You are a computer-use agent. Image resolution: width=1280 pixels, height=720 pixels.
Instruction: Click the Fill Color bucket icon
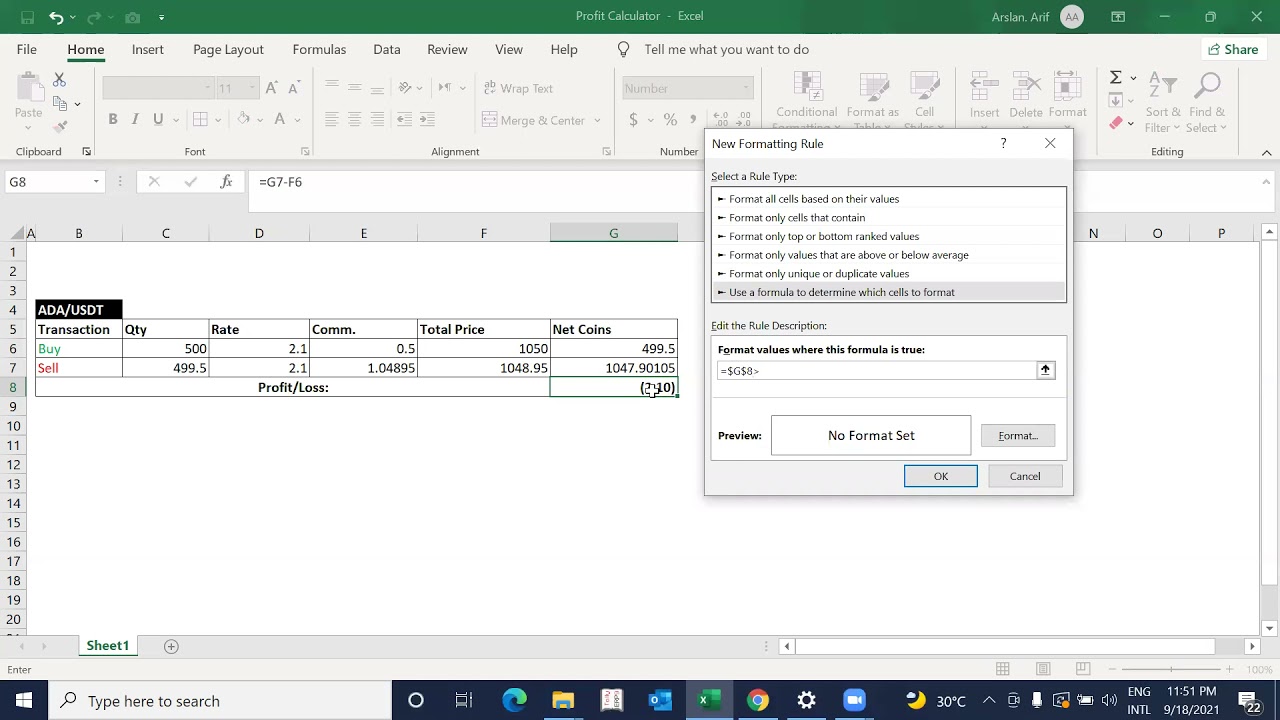coord(243,119)
